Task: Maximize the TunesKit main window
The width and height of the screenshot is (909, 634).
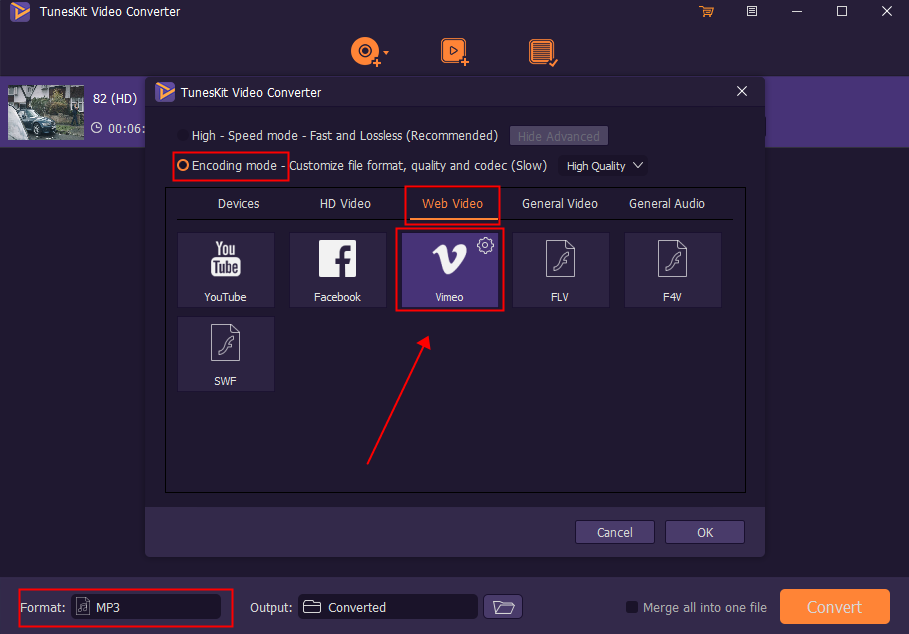Action: [x=842, y=12]
